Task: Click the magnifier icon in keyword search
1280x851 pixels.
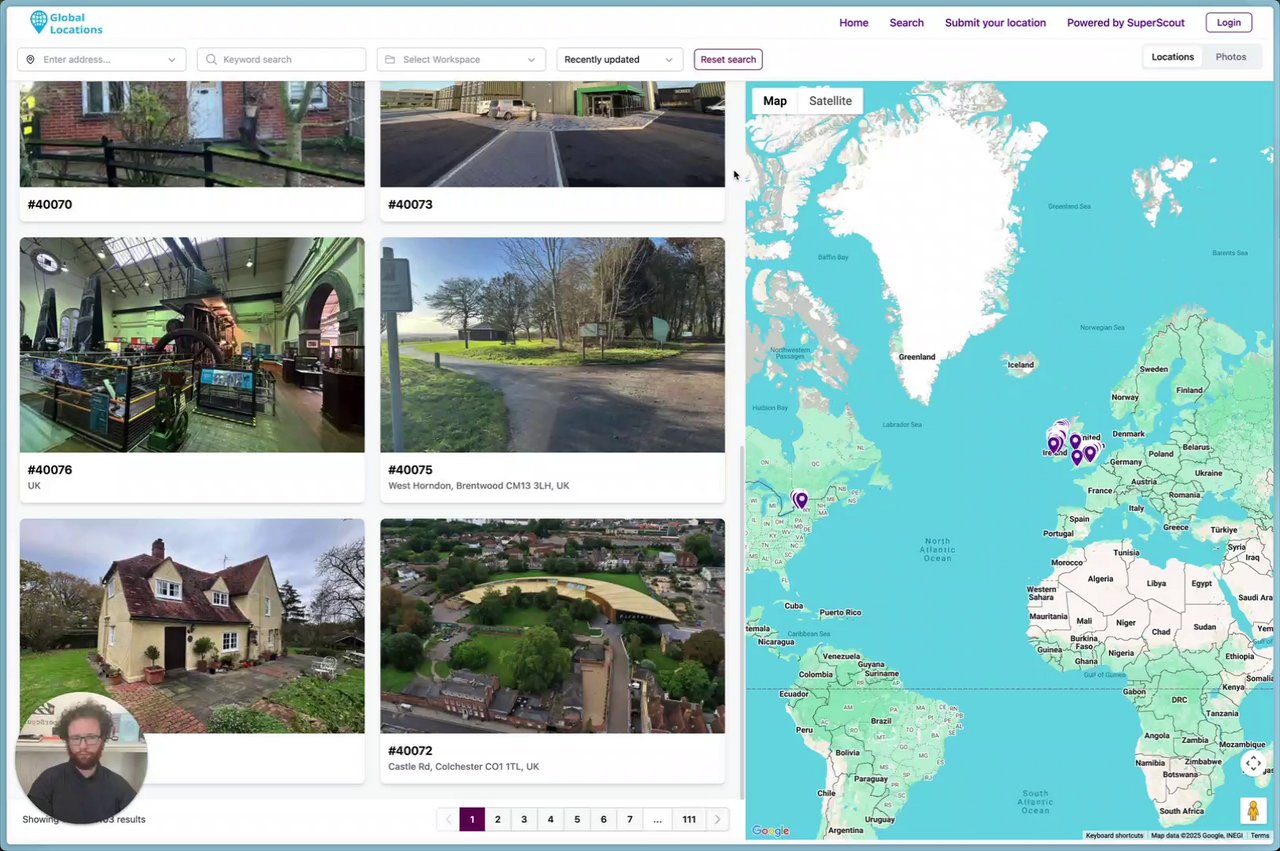Action: pos(211,60)
